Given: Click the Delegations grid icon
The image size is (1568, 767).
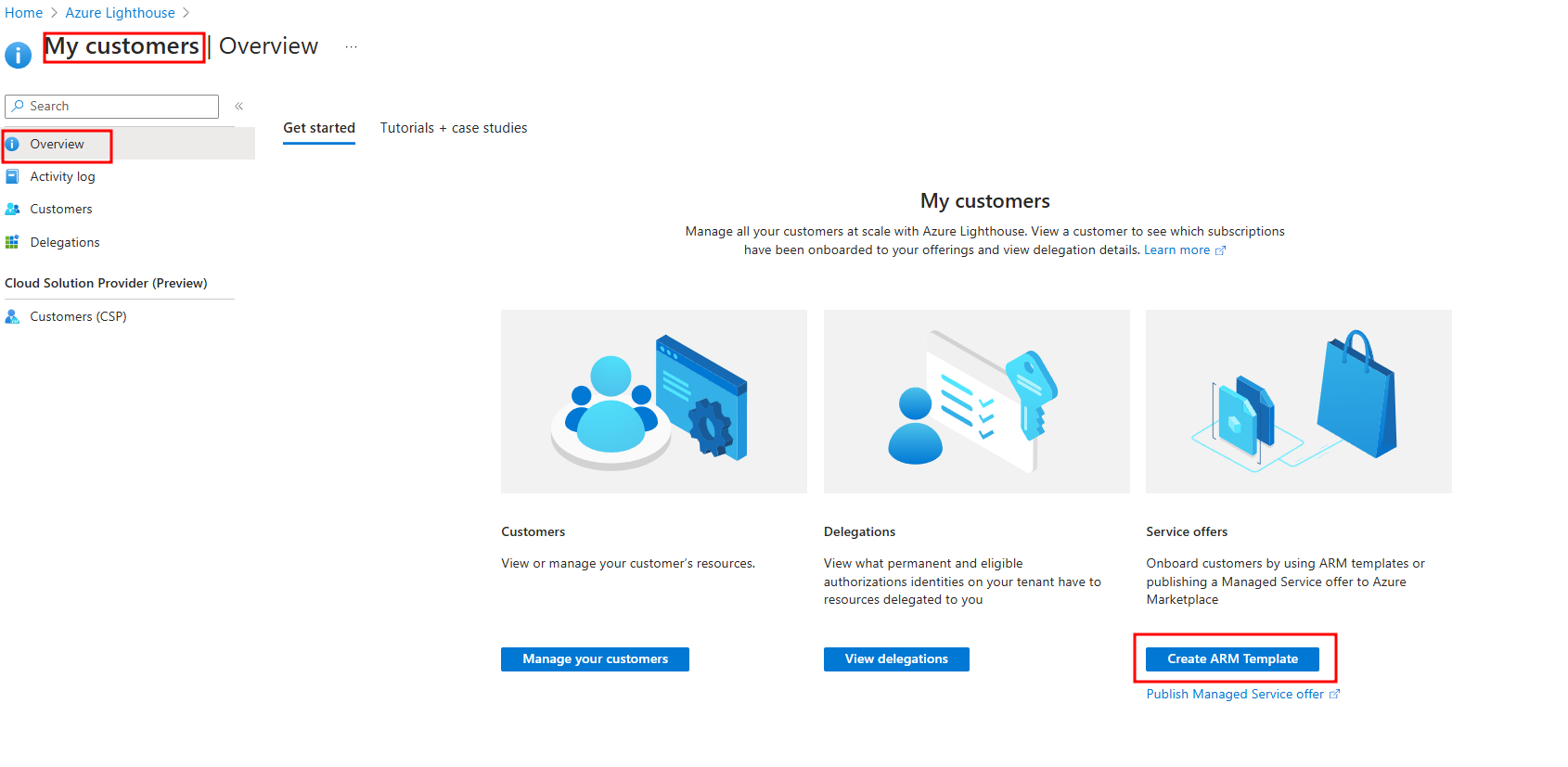Looking at the screenshot, I should click(12, 242).
